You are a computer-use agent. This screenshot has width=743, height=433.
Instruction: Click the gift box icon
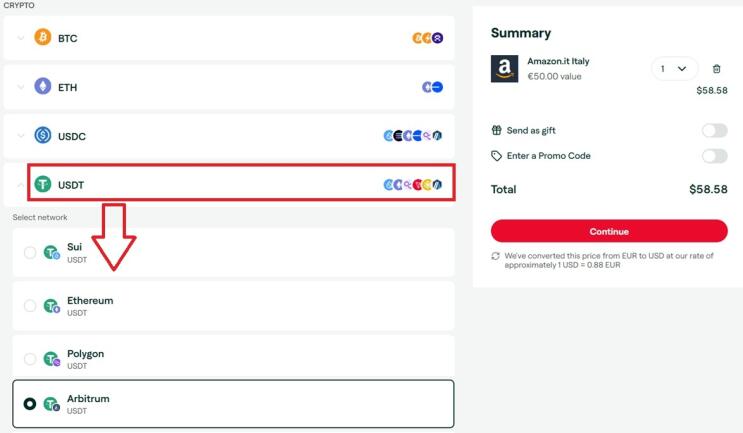(496, 130)
